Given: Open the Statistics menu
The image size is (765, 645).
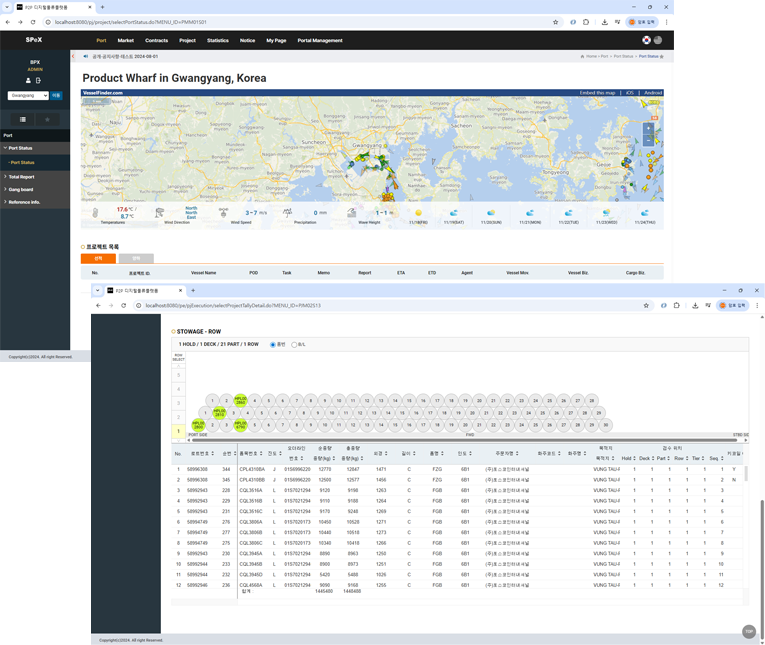Looking at the screenshot, I should [x=217, y=41].
